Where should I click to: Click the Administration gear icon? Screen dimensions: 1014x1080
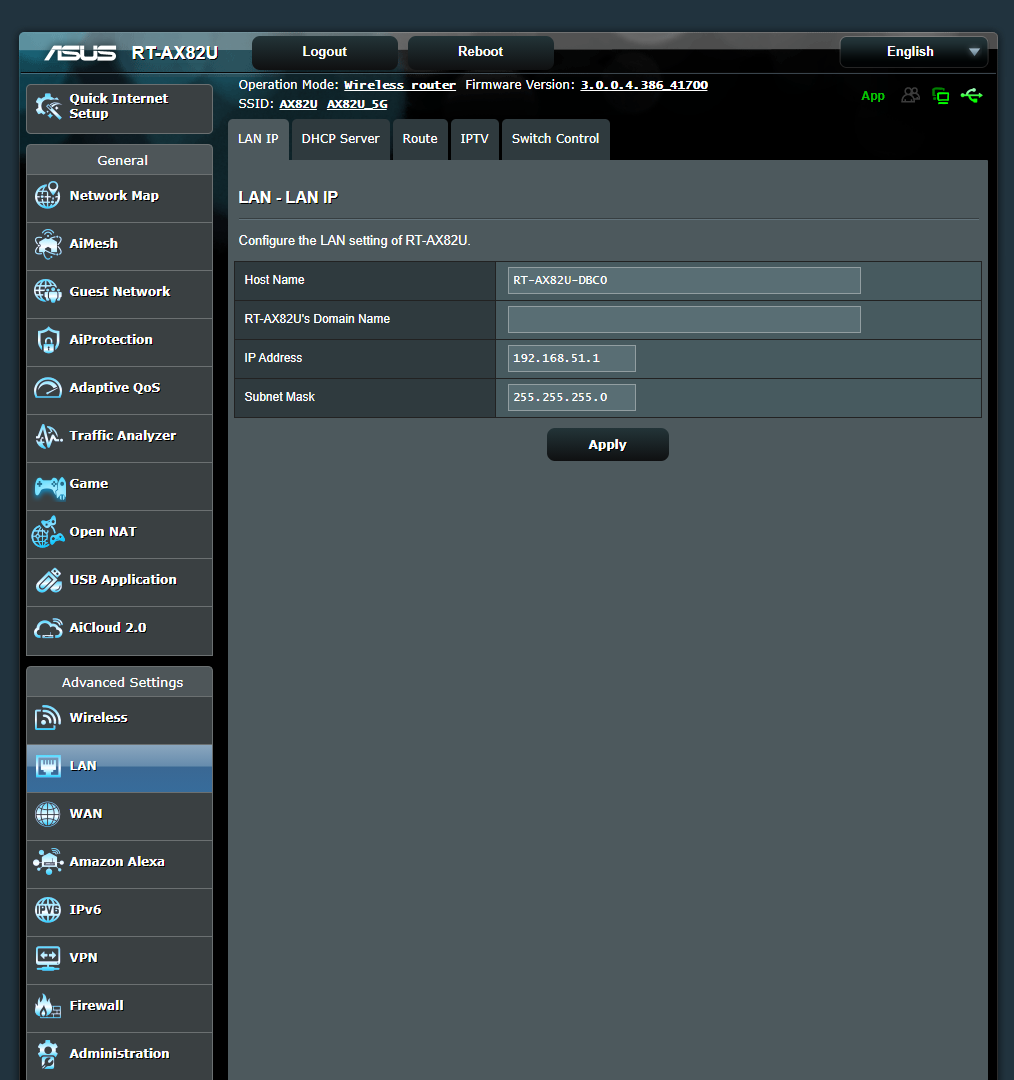click(48, 1054)
